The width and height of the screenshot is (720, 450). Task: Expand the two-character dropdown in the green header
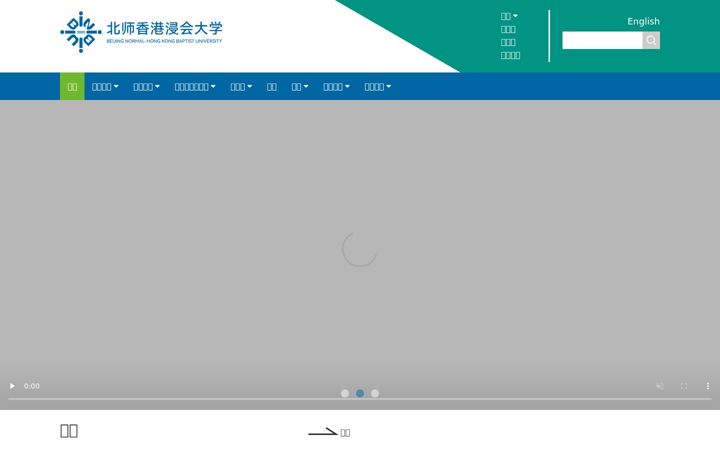click(x=509, y=16)
